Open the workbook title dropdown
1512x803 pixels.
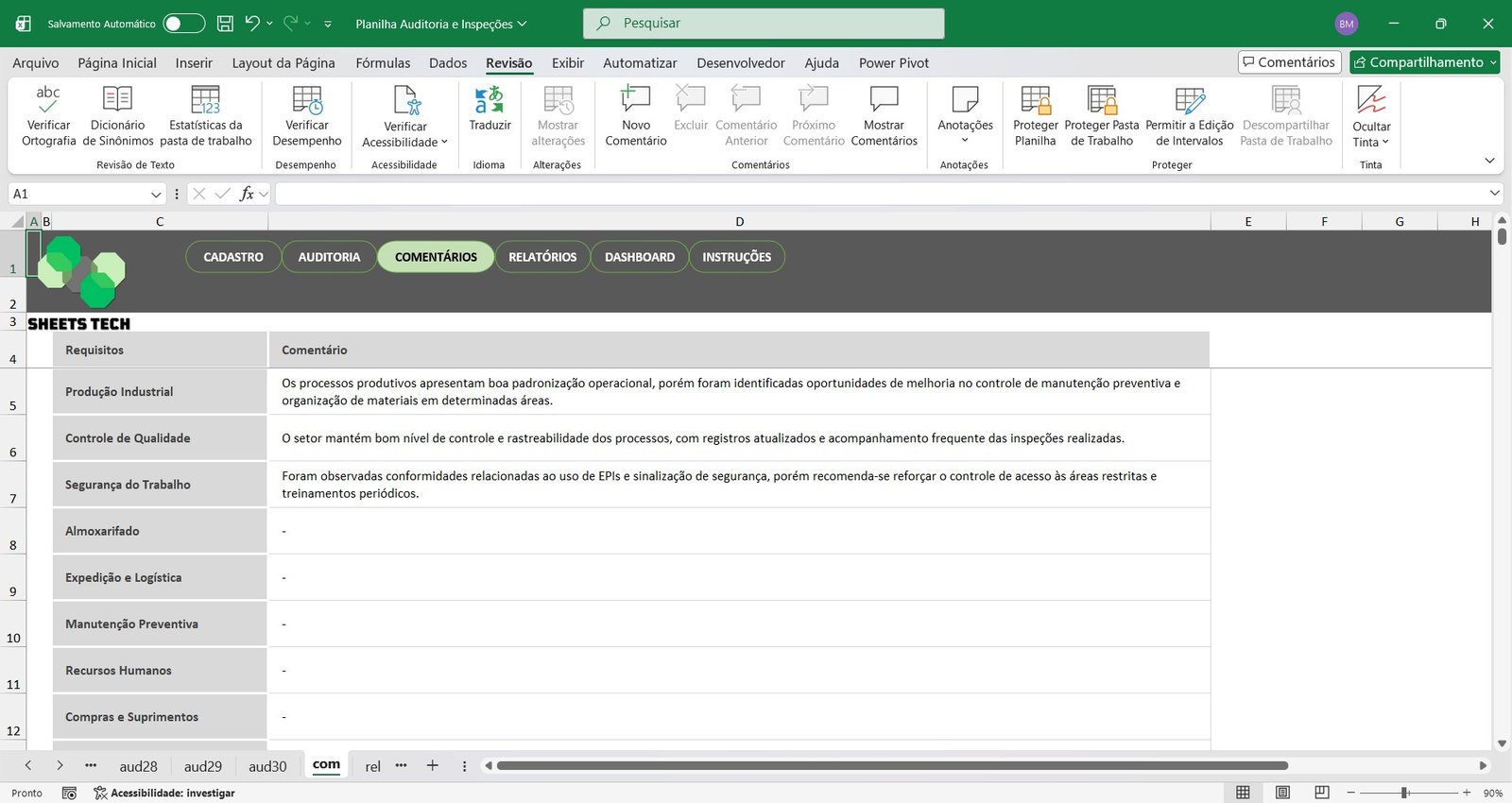pos(522,24)
